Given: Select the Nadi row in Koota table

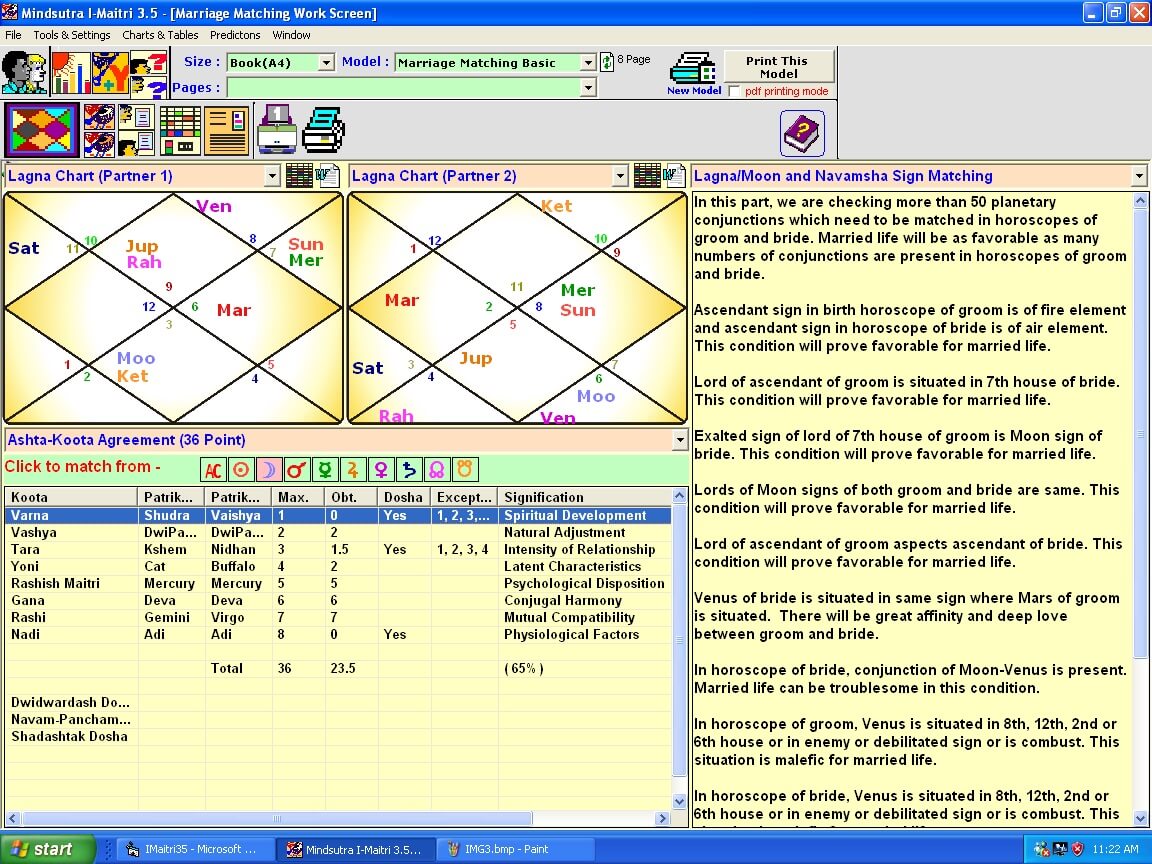Looking at the screenshot, I should pos(338,634).
